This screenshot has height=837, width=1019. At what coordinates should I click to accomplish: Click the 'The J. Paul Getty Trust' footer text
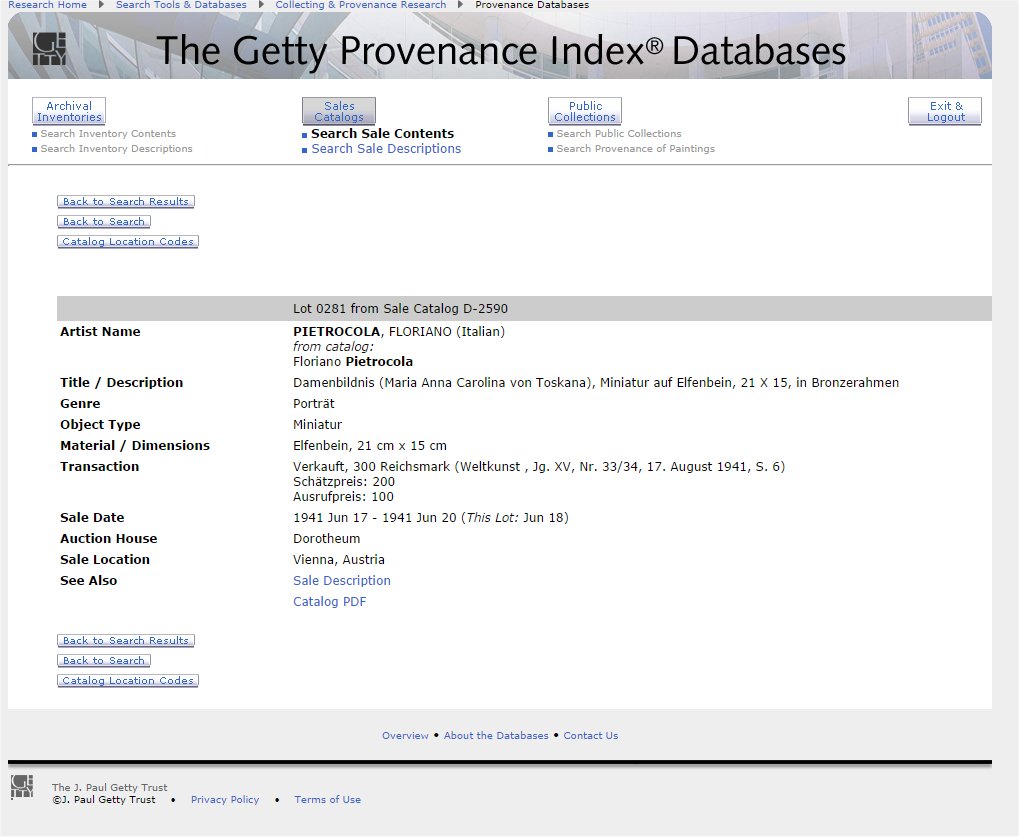click(x=110, y=788)
